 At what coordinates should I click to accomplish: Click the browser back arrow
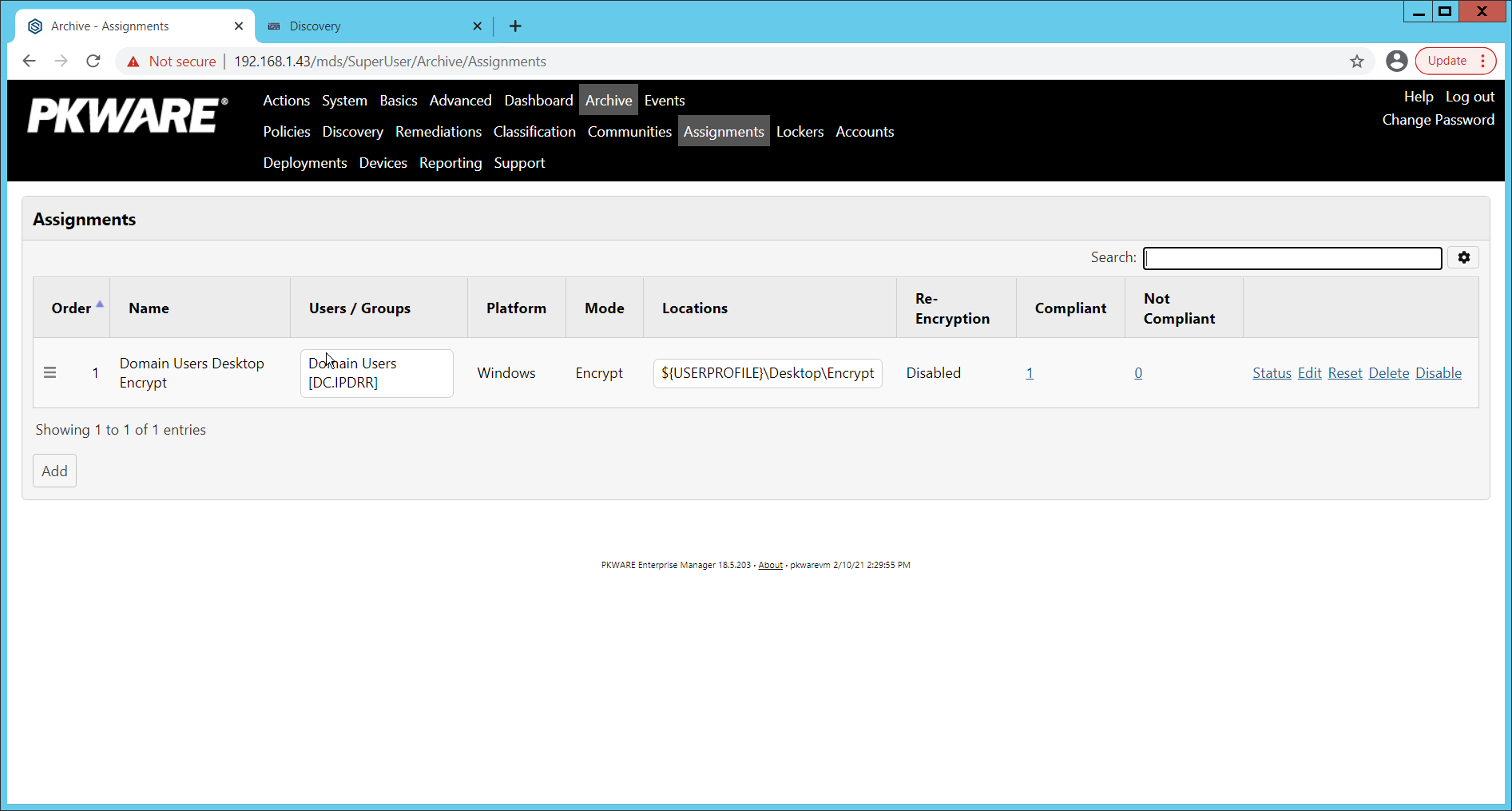point(30,62)
